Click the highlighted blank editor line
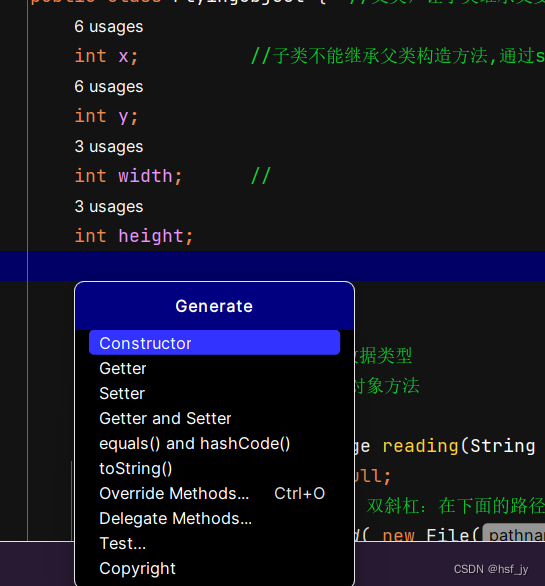 [272, 266]
